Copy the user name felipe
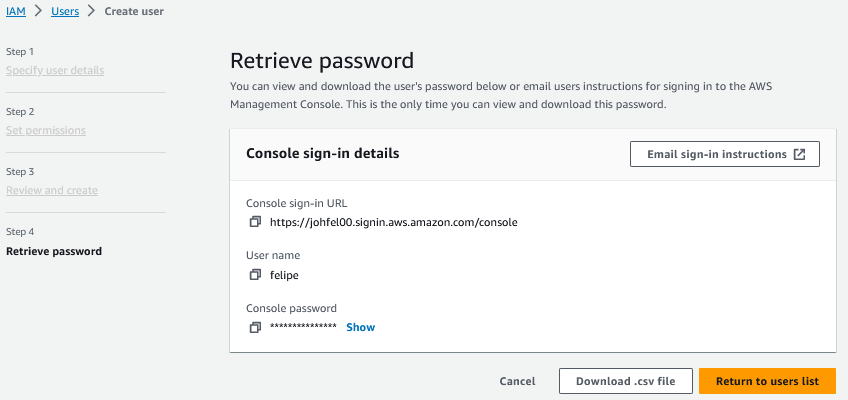The width and height of the screenshot is (848, 400). [x=255, y=275]
